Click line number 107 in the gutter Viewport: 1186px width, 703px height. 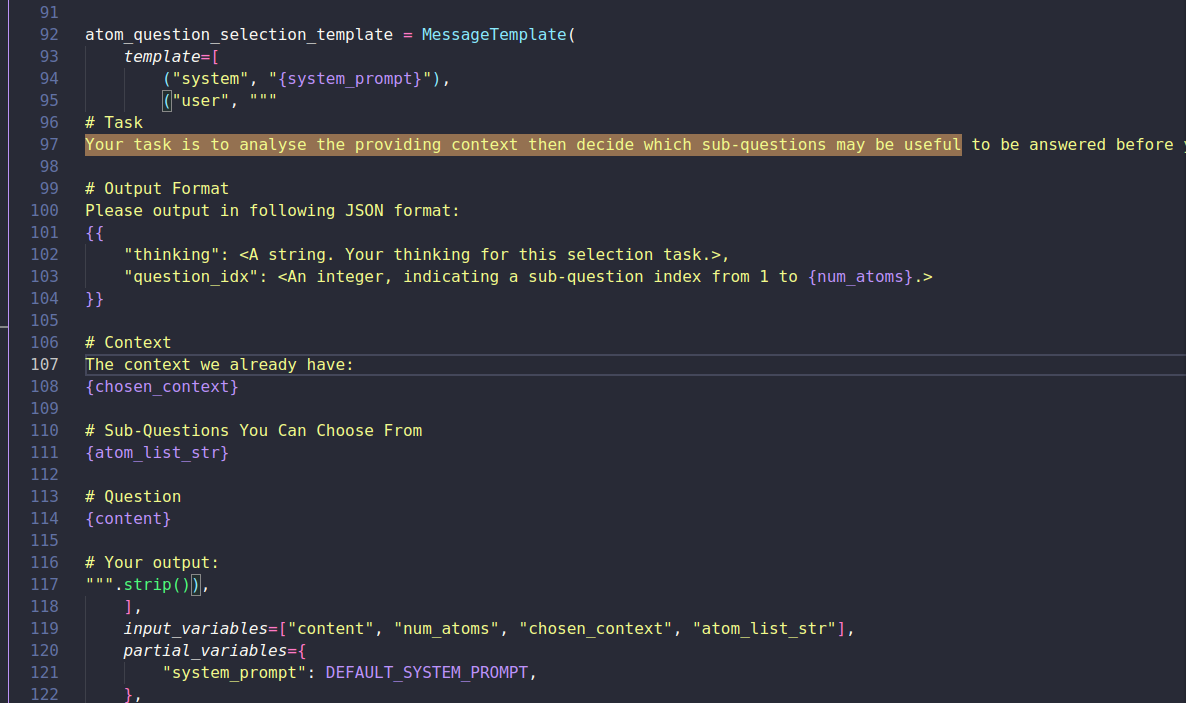tap(45, 364)
